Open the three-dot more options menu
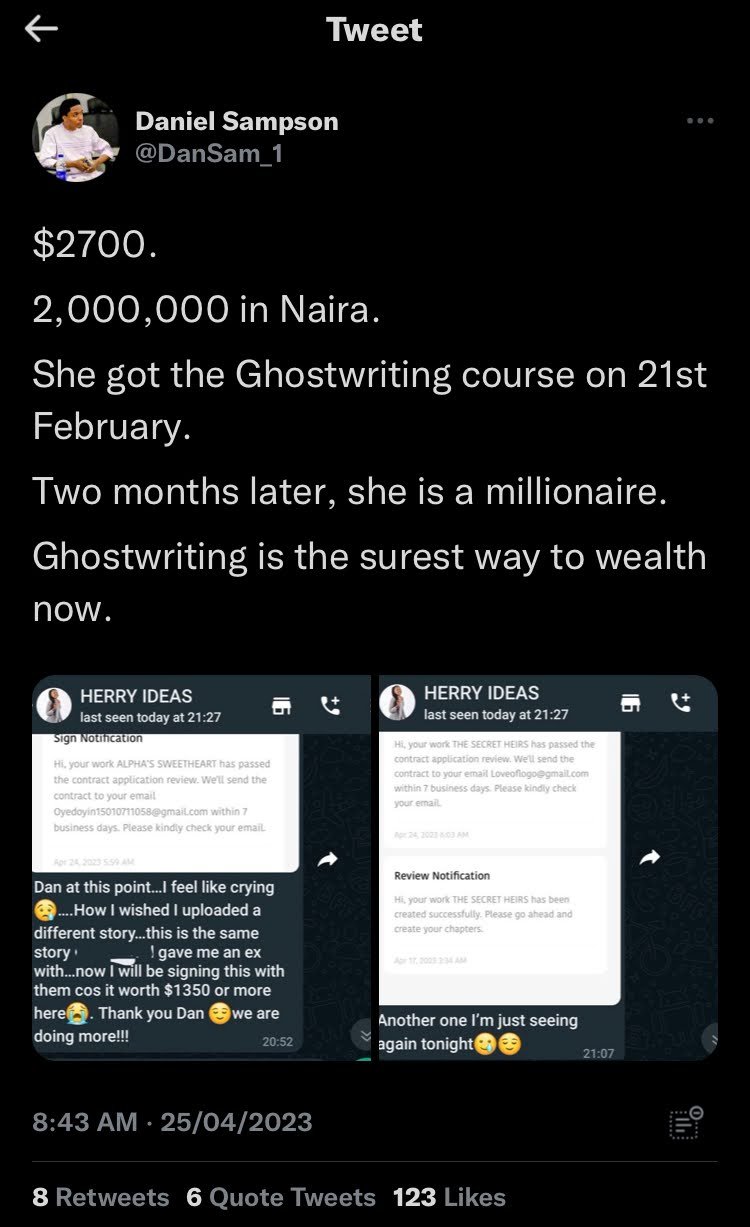Image resolution: width=750 pixels, height=1227 pixels. (x=700, y=121)
